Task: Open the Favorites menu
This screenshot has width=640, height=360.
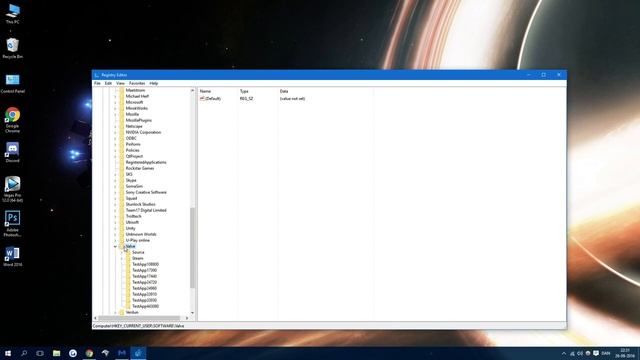Action: (137, 83)
